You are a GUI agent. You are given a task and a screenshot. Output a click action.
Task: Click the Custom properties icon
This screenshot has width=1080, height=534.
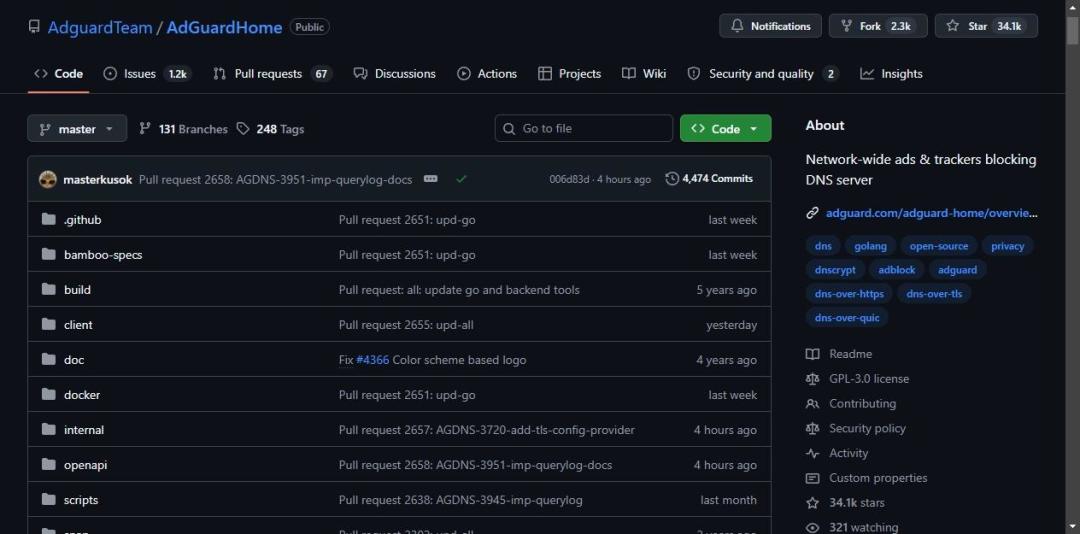(813, 478)
